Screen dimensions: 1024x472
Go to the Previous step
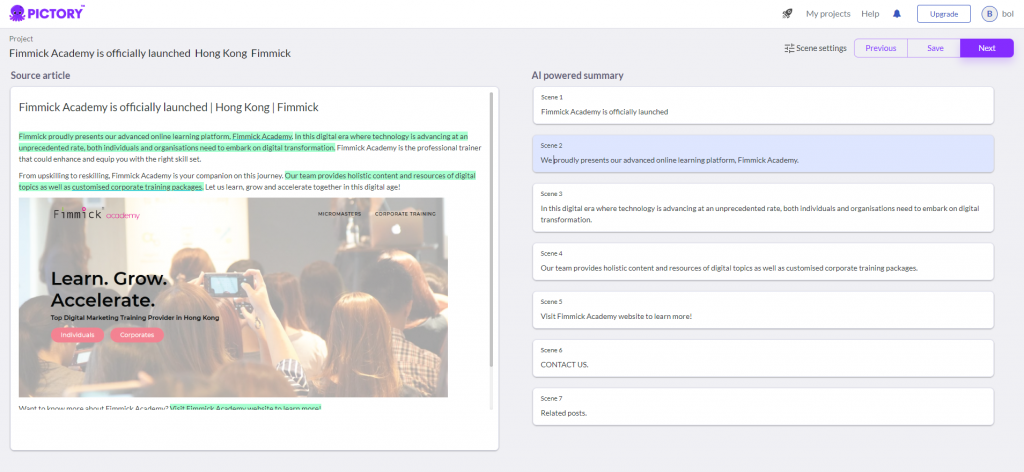[x=880, y=48]
